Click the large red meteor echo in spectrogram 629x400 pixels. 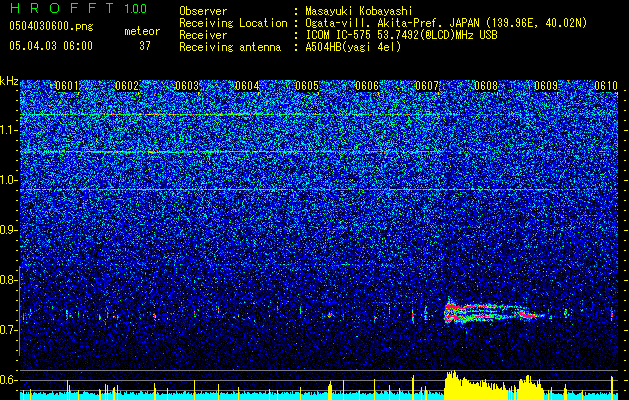(x=493, y=312)
